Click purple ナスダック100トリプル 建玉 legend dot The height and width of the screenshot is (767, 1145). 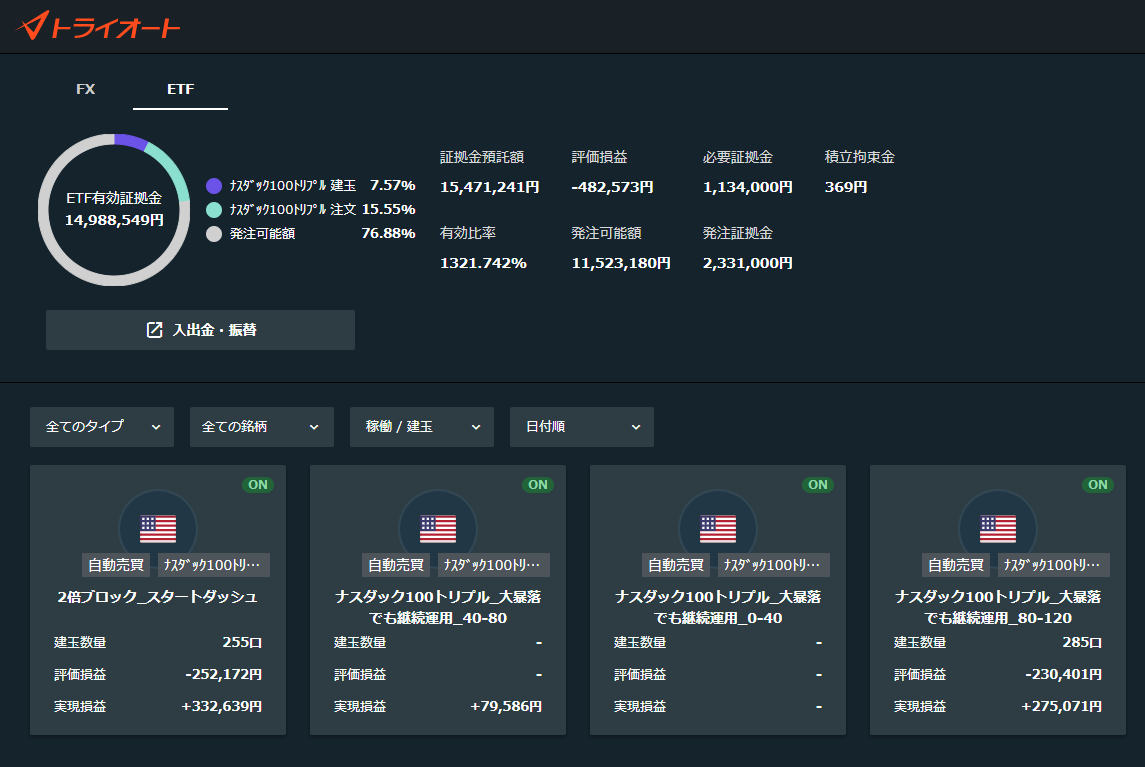(214, 186)
